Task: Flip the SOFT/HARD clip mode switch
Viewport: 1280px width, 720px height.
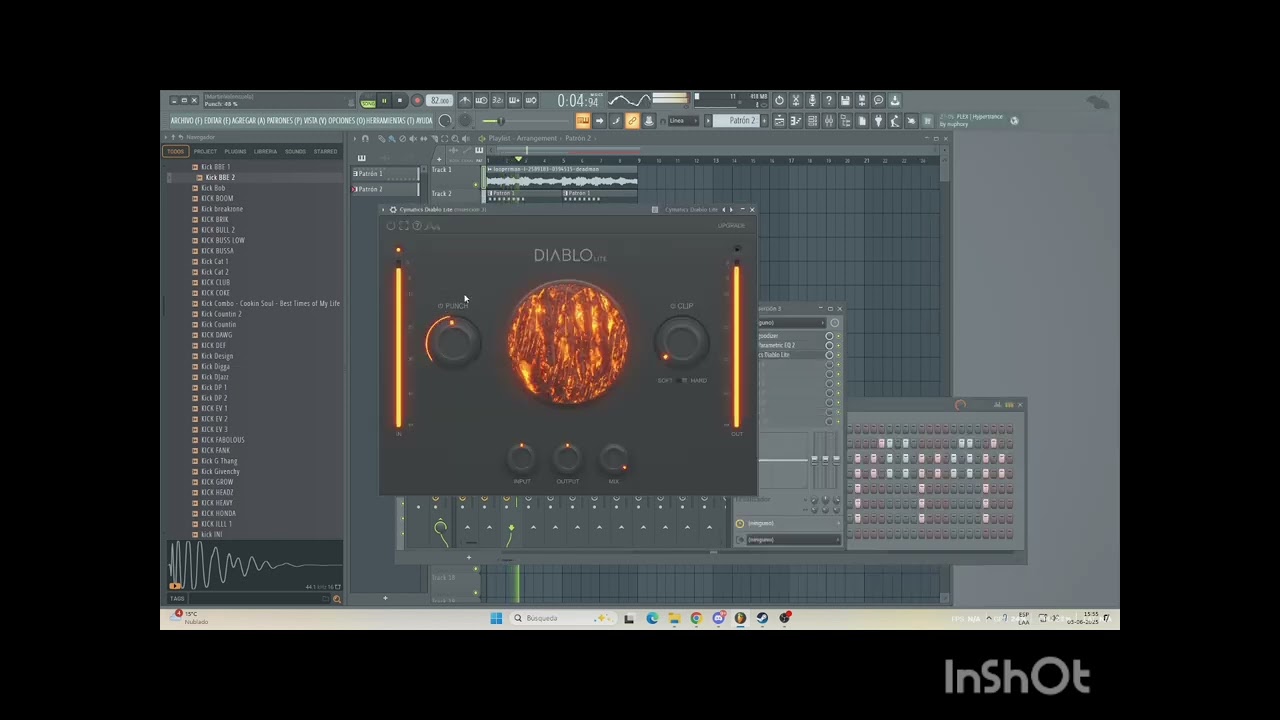Action: (x=681, y=380)
